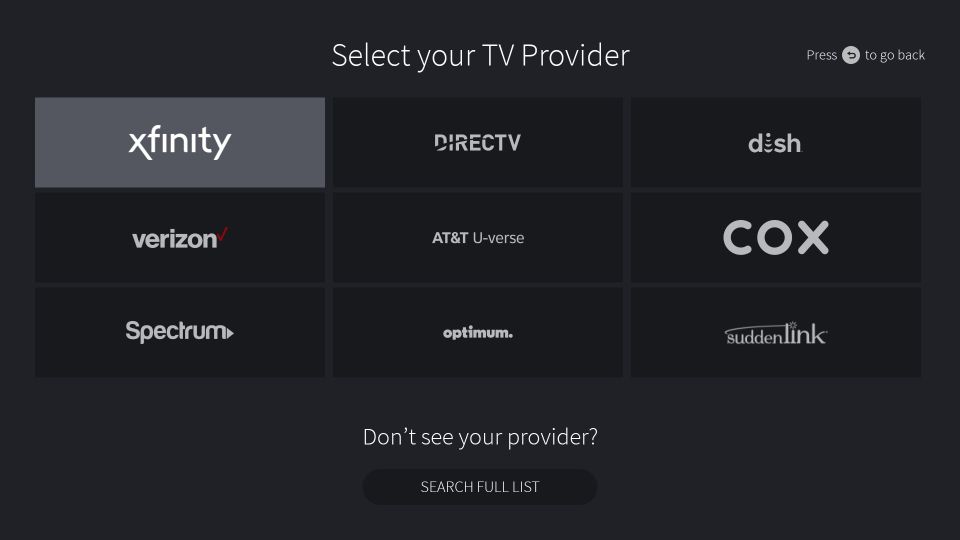
Task: Pick the Spectrum provider logo
Action: pos(179,331)
